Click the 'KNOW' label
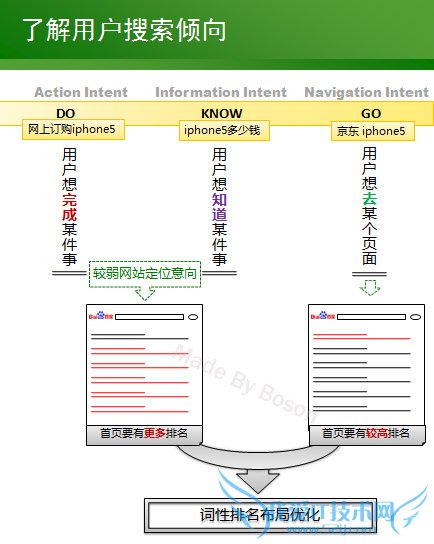 tap(222, 113)
